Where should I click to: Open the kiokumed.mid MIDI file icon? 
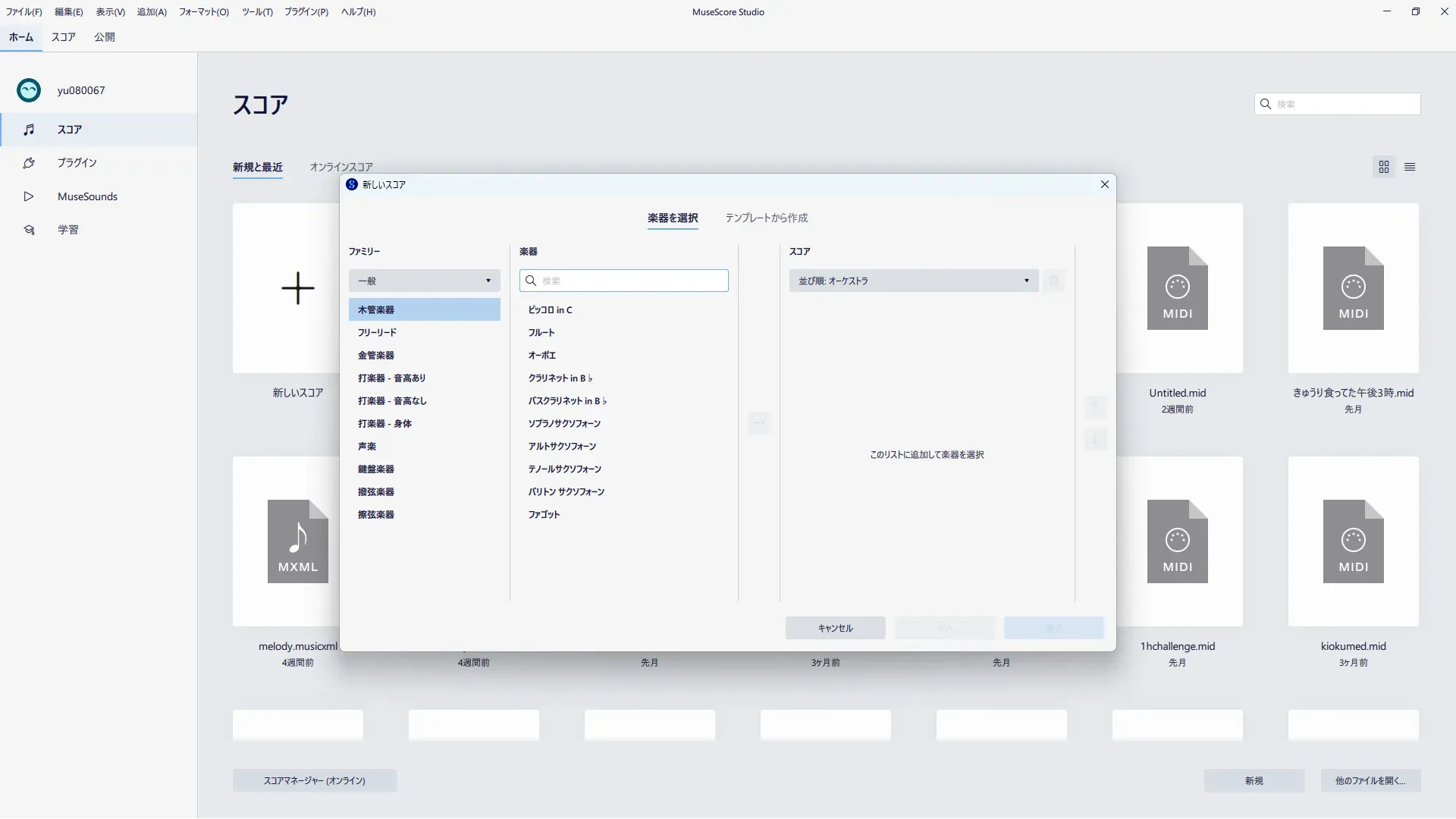coord(1353,541)
